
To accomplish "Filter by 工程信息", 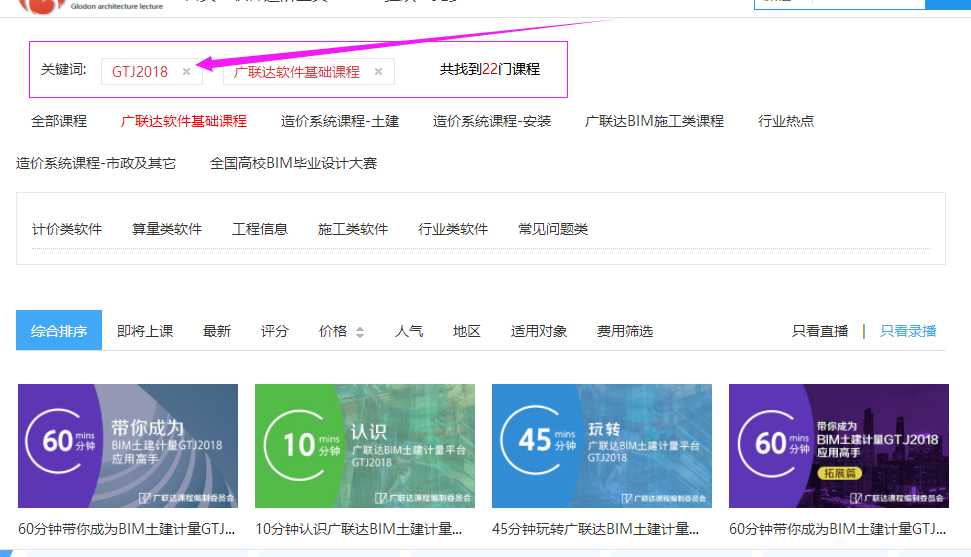I will (x=260, y=229).
